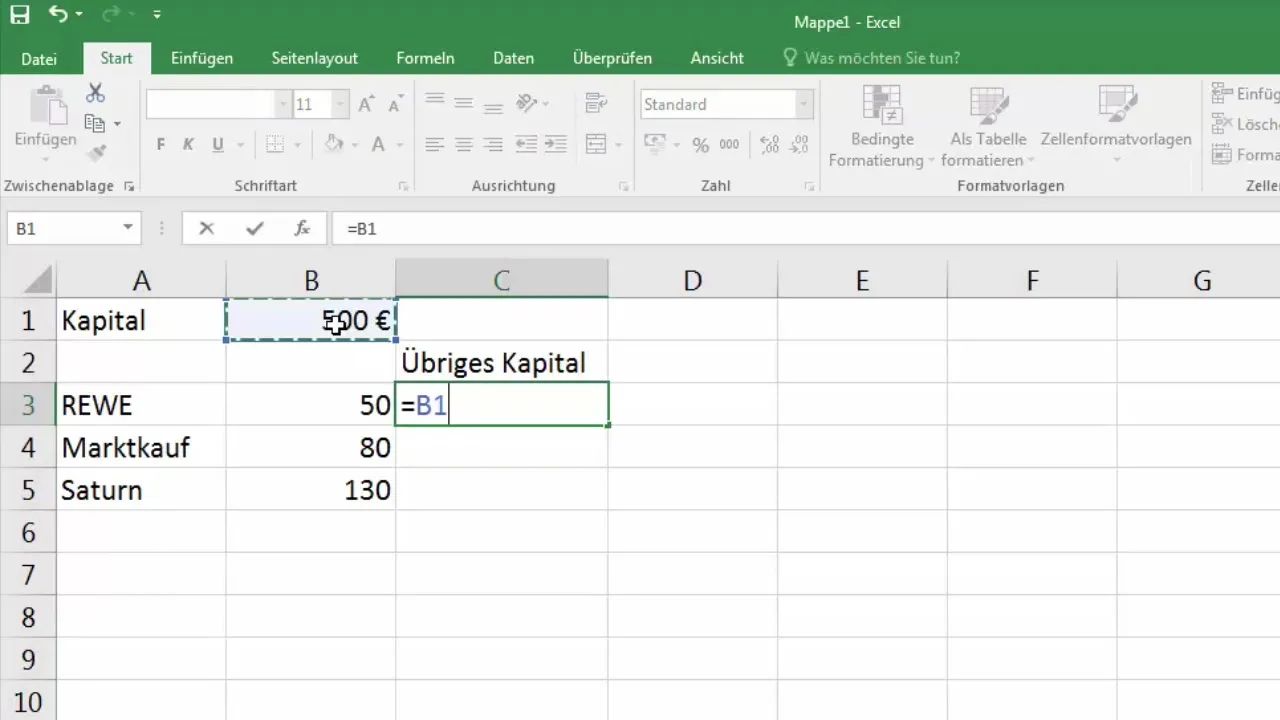
Task: Open the Als Tabelle formatieren dropdown
Action: click(988, 127)
